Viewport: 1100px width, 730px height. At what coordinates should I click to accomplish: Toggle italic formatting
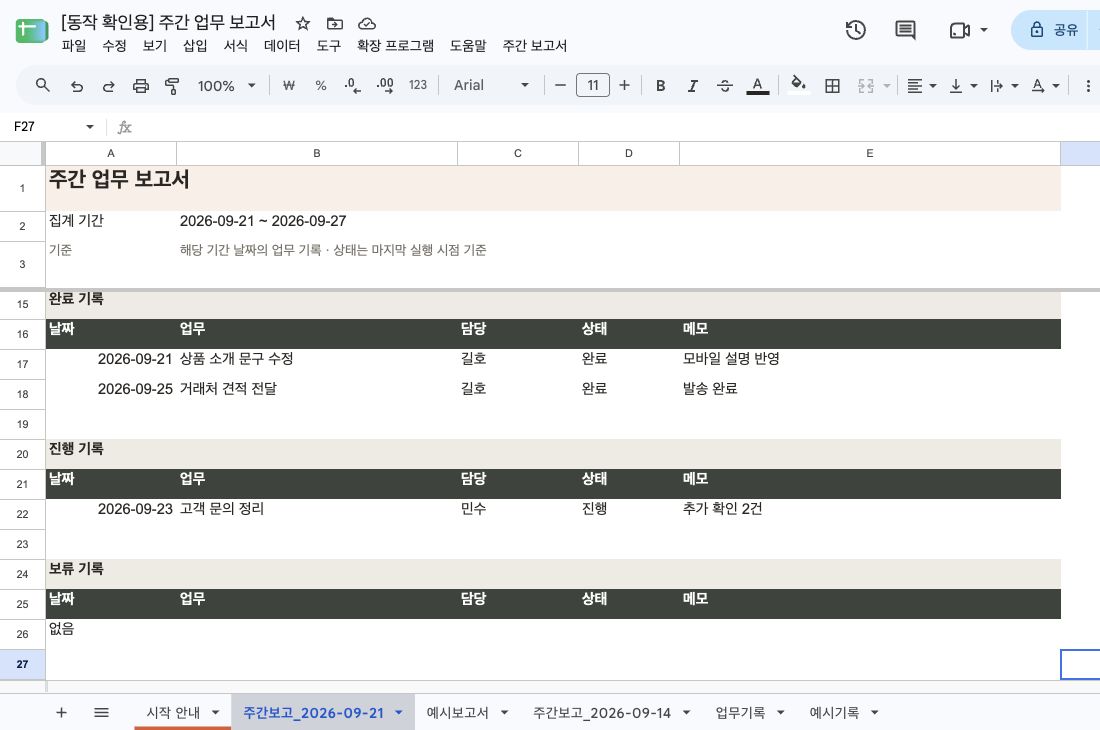tap(692, 86)
